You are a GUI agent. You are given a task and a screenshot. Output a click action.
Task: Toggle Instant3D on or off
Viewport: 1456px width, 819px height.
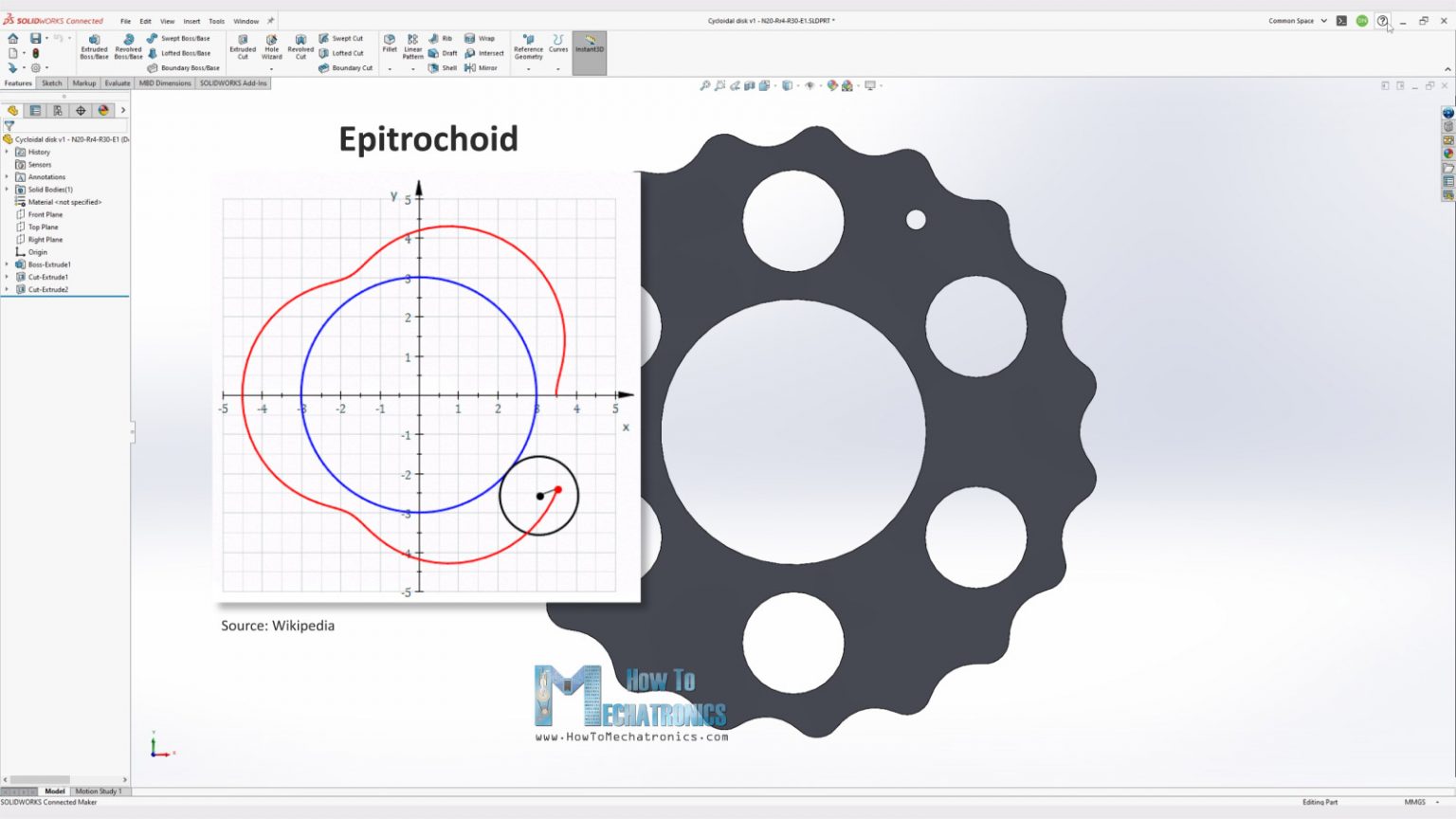tap(589, 45)
